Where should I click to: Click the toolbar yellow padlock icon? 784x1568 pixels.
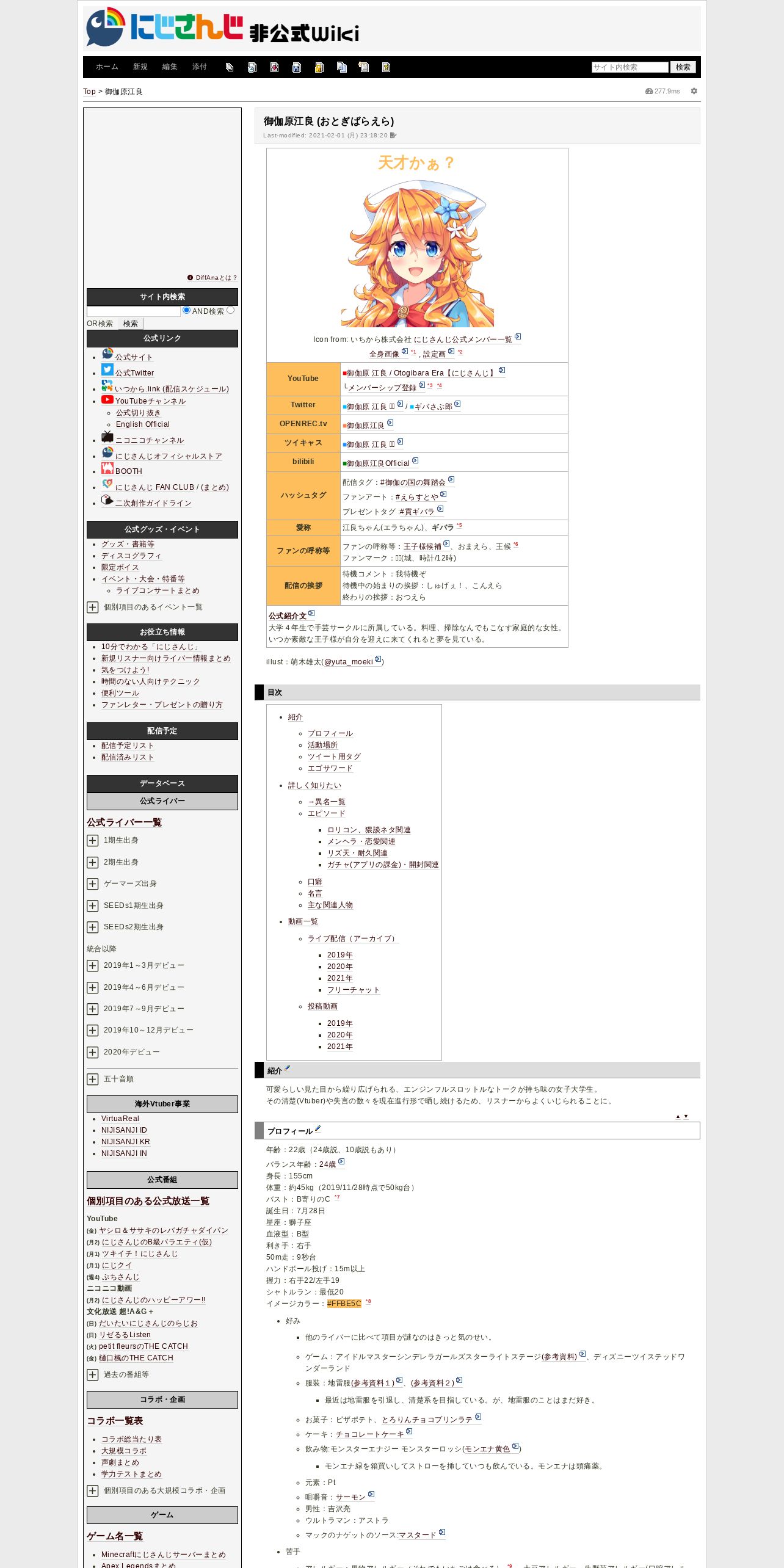click(319, 67)
